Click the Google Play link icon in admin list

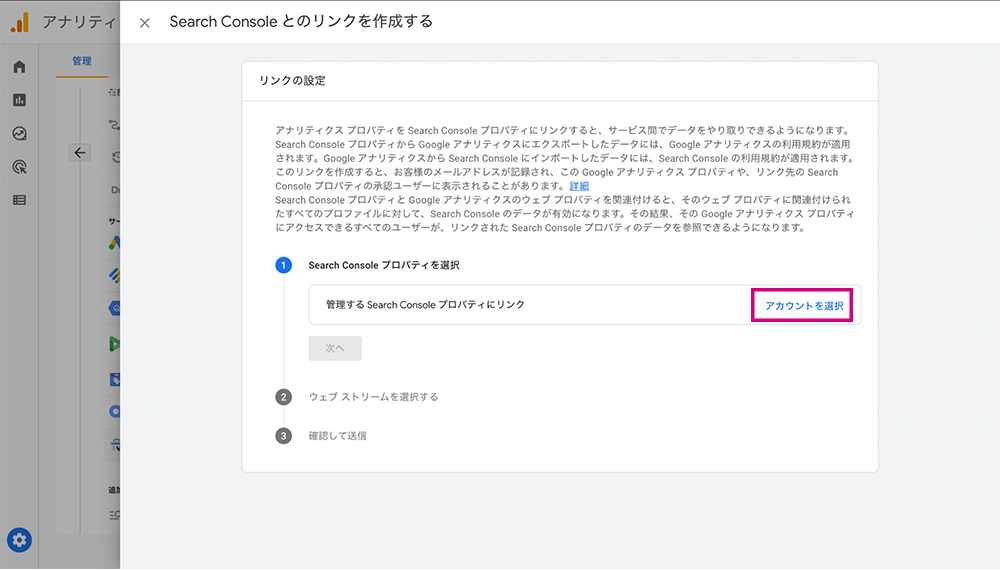pyautogui.click(x=114, y=344)
